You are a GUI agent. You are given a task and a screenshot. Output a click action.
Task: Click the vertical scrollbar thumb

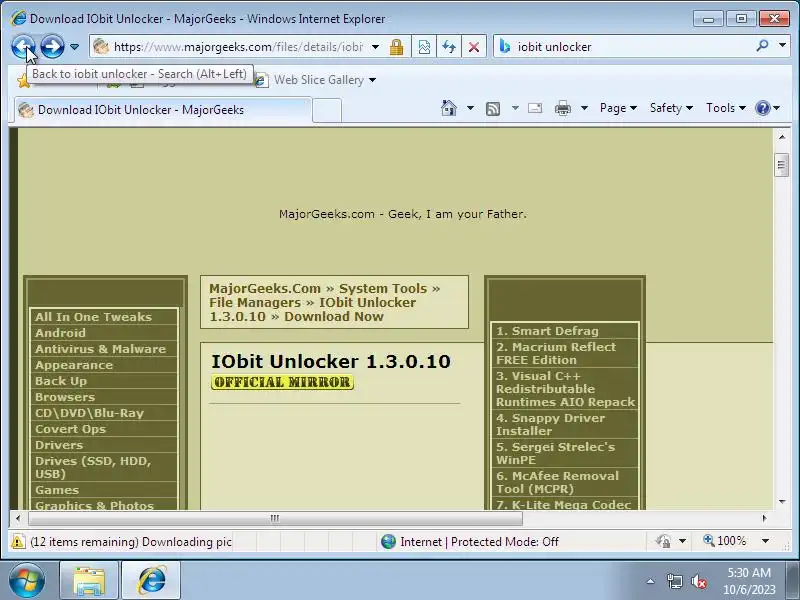point(782,164)
